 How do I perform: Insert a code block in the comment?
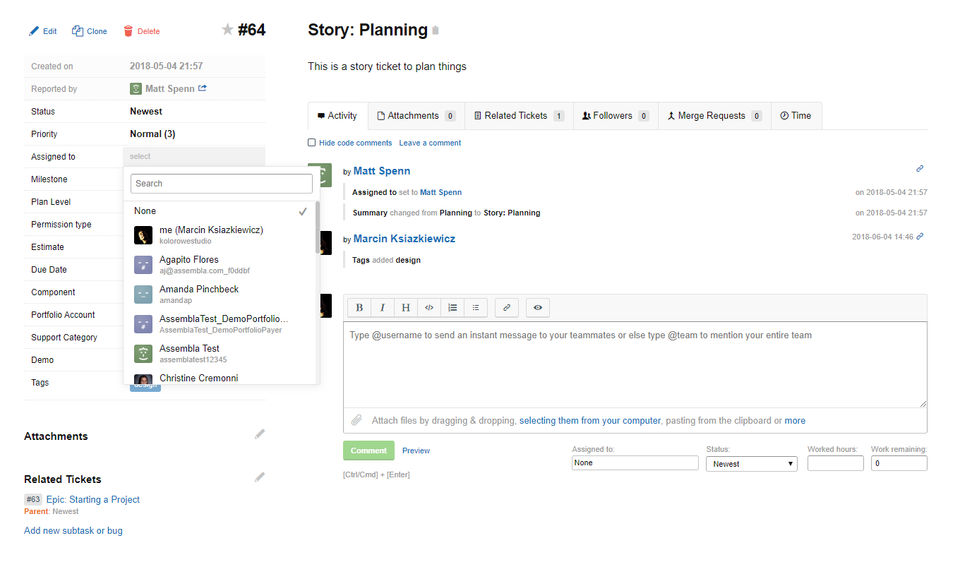click(x=429, y=308)
